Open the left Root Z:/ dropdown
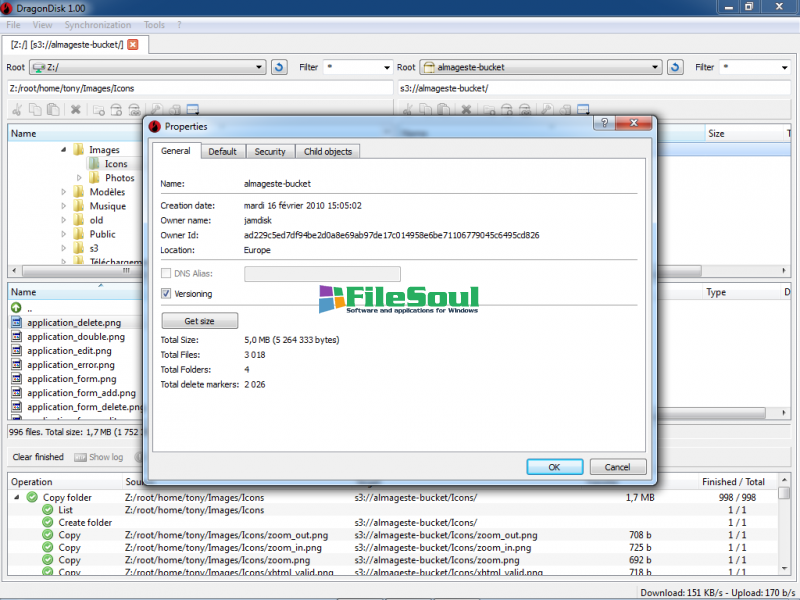Viewport: 800px width, 600px height. click(x=255, y=67)
